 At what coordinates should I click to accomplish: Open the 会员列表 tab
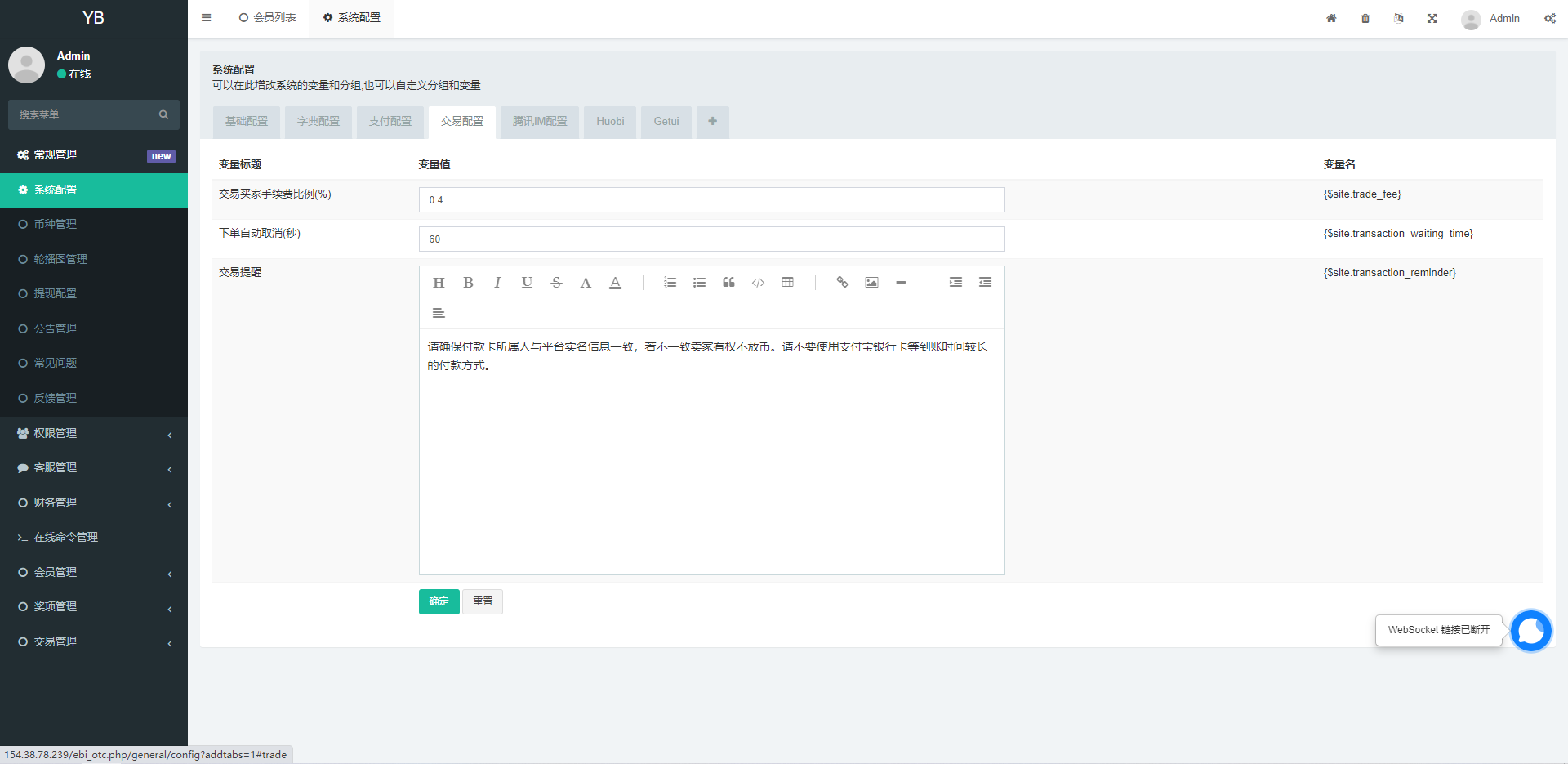click(266, 16)
